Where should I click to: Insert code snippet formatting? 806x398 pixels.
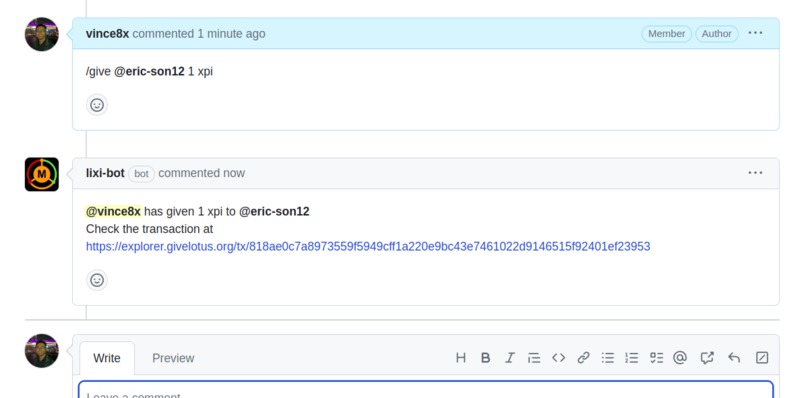click(559, 358)
